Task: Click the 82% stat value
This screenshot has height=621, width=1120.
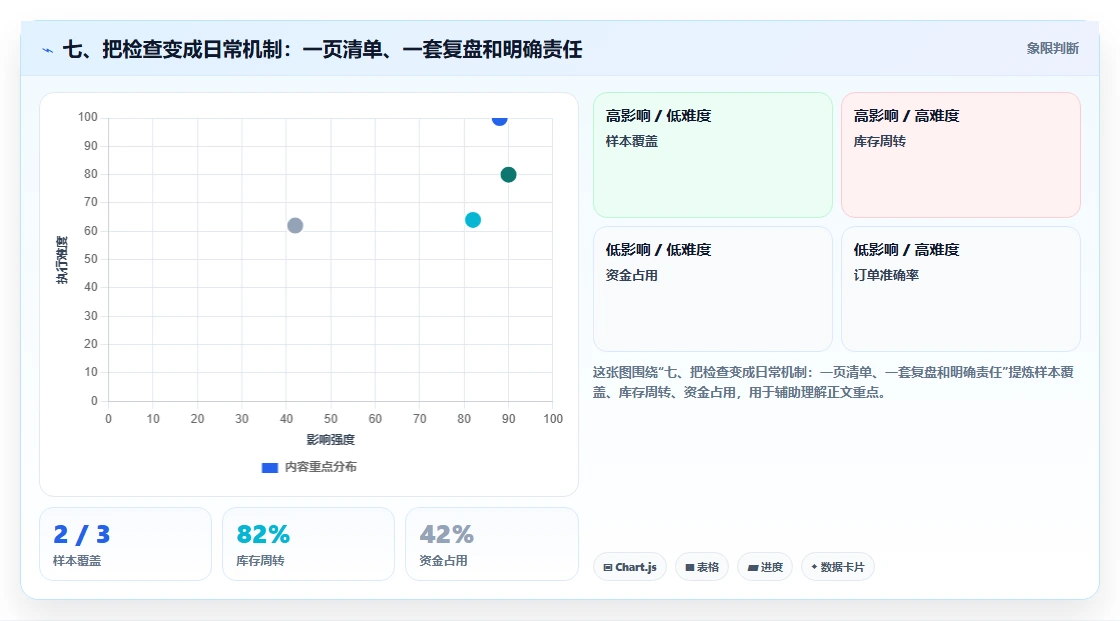Action: click(x=263, y=535)
